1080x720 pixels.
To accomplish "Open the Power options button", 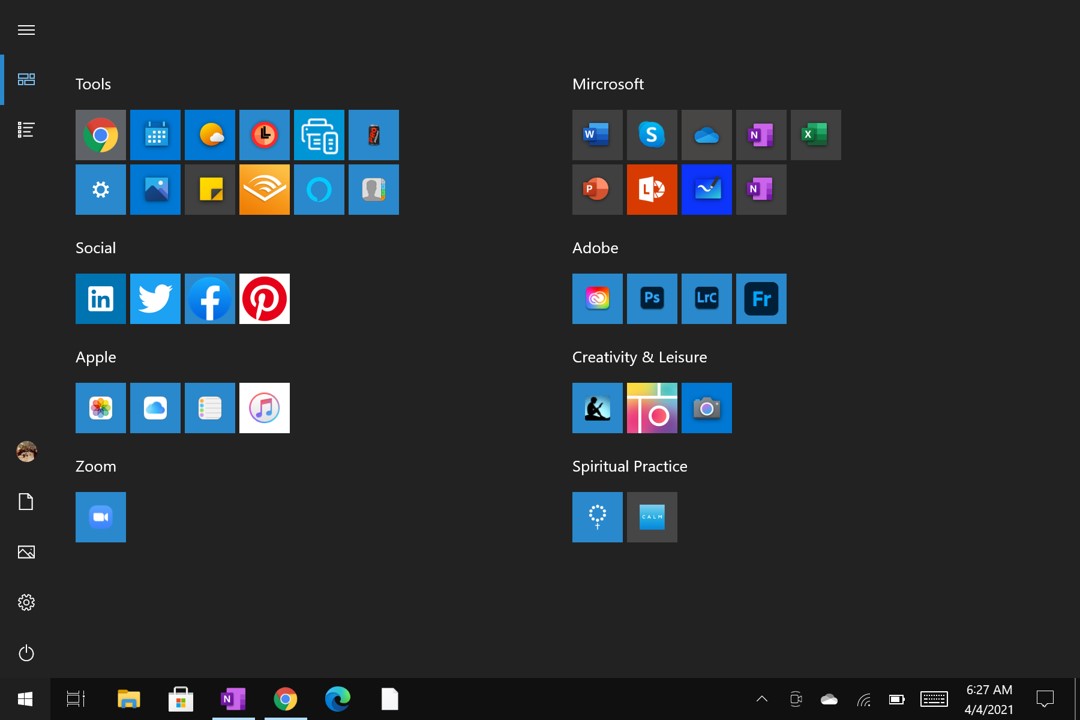I will coord(26,653).
